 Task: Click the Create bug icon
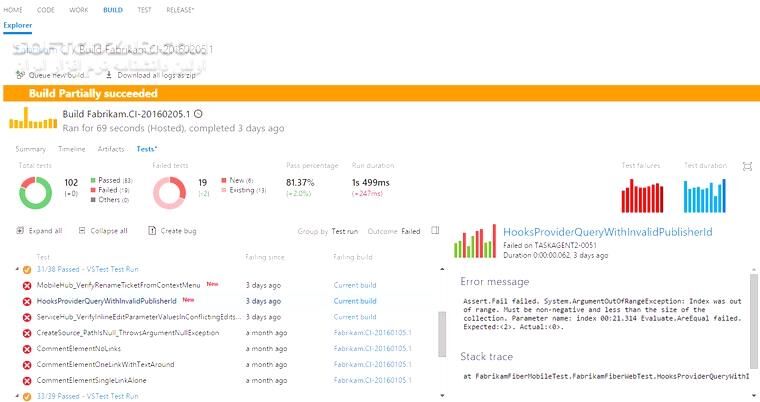click(151, 230)
